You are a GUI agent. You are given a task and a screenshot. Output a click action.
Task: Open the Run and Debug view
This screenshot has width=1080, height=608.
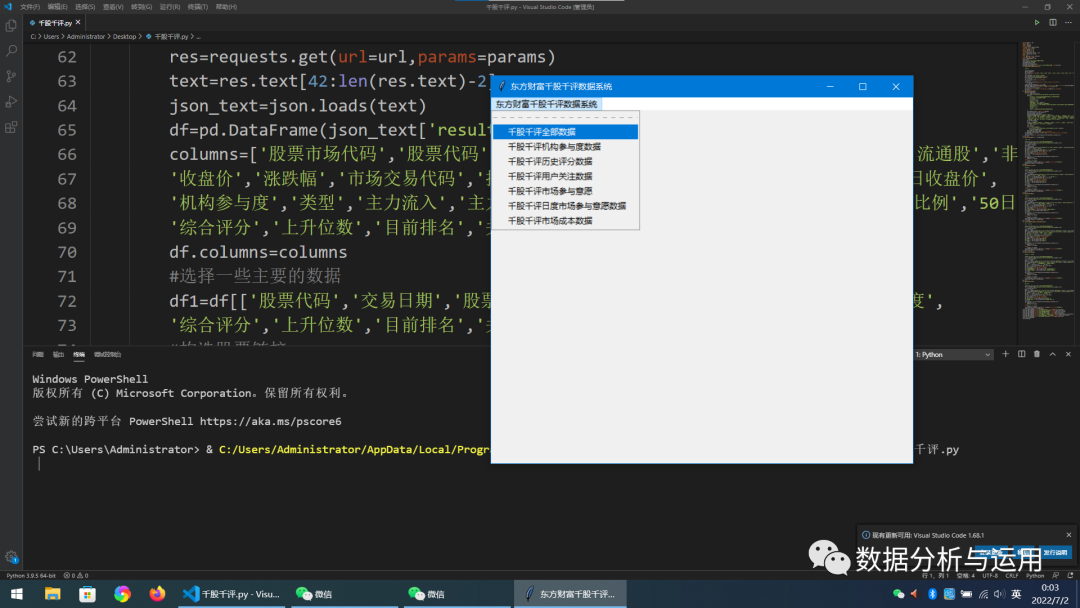pos(11,102)
